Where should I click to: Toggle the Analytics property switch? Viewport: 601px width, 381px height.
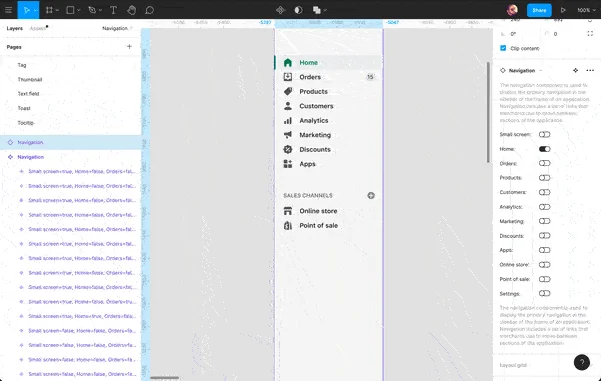544,207
